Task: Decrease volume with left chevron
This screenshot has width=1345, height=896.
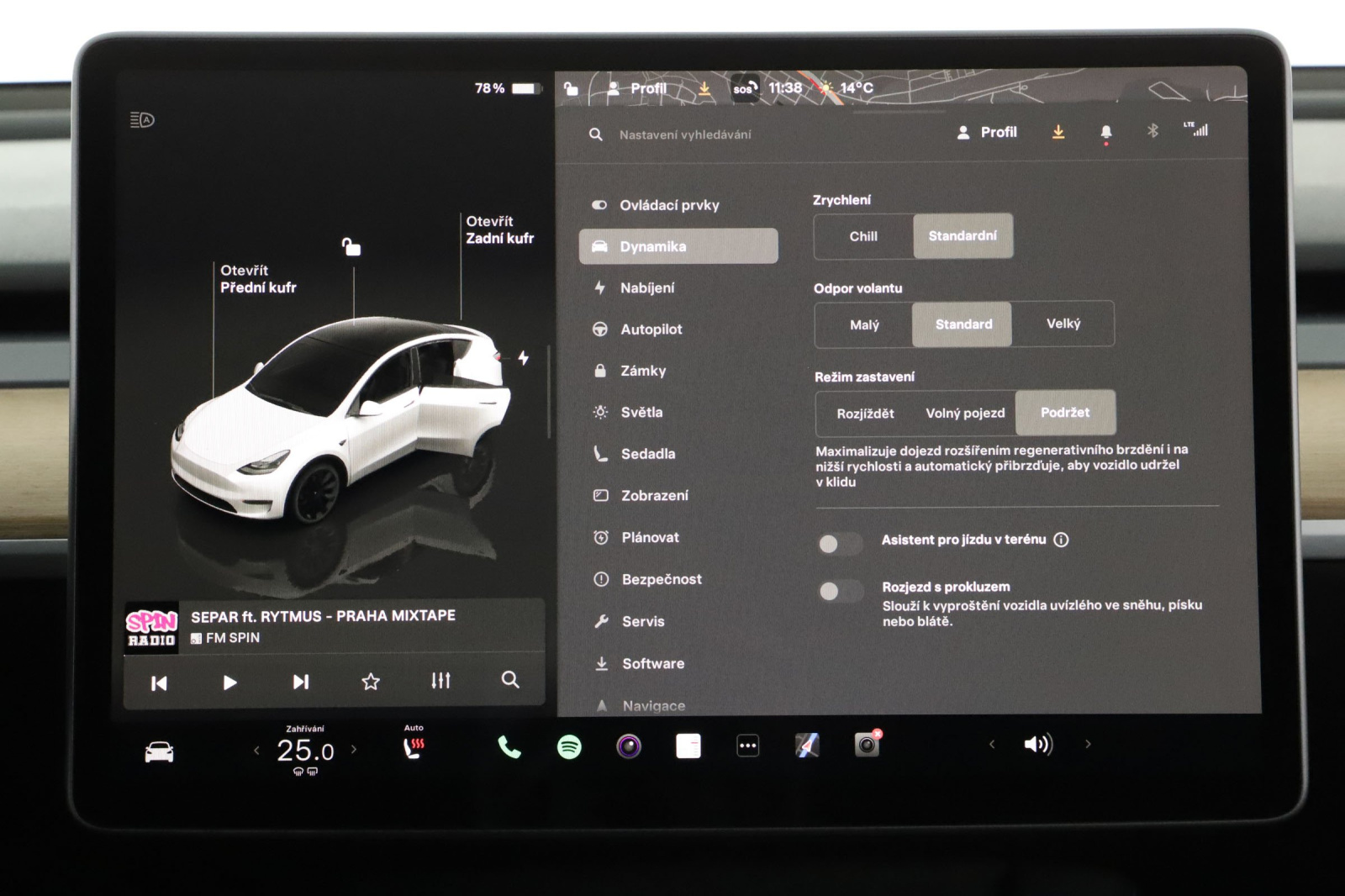Action: [992, 744]
